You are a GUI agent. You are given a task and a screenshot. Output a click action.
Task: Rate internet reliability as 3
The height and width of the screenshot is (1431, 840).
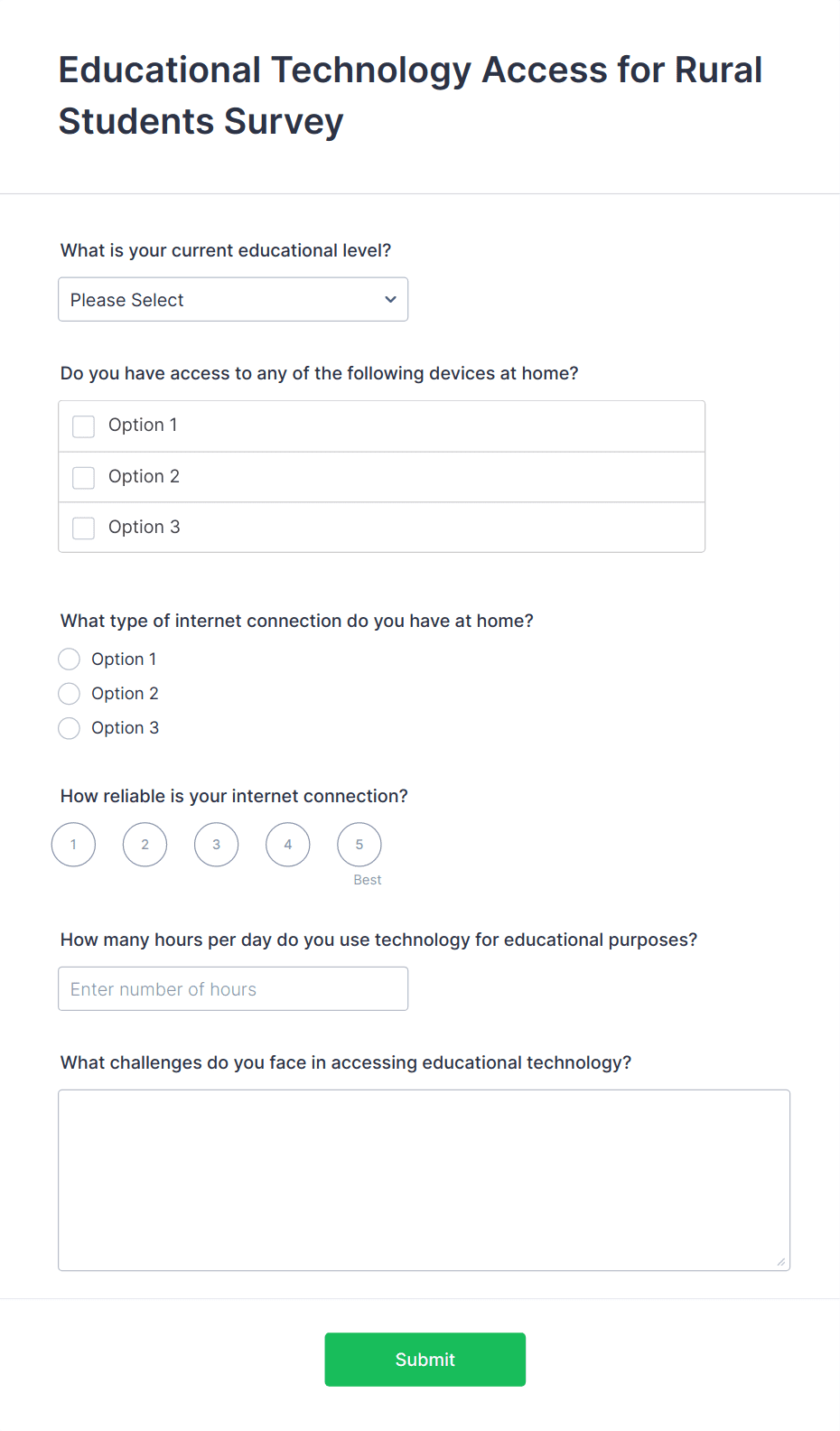[x=216, y=844]
